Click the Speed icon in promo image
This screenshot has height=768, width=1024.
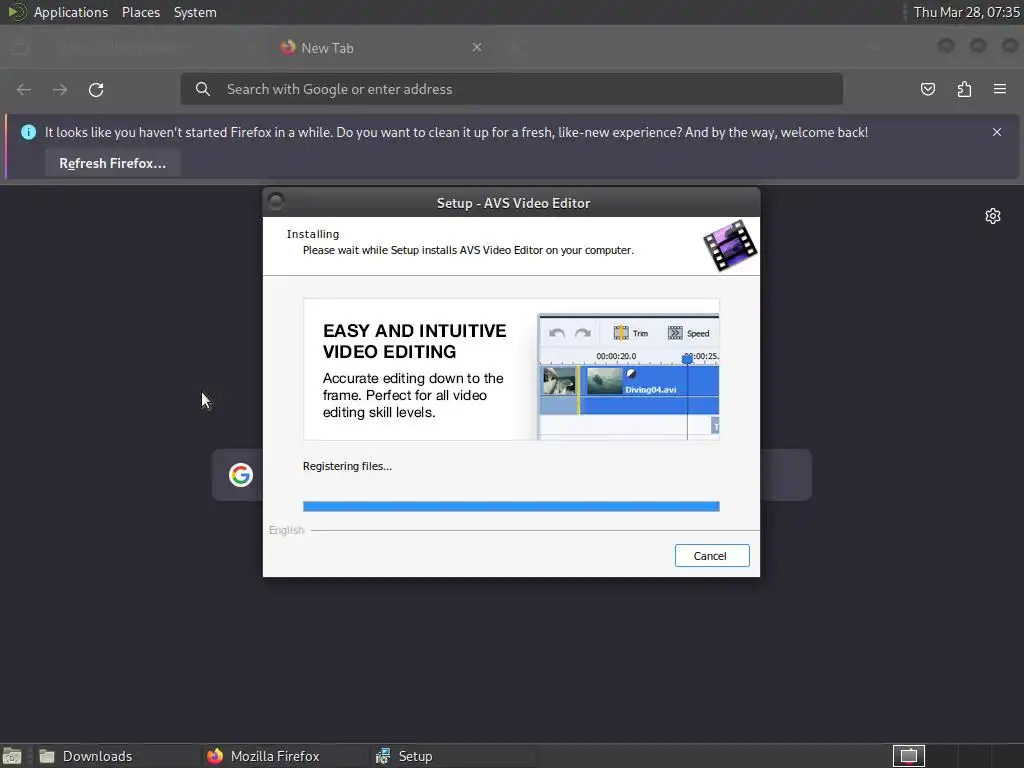pos(675,333)
